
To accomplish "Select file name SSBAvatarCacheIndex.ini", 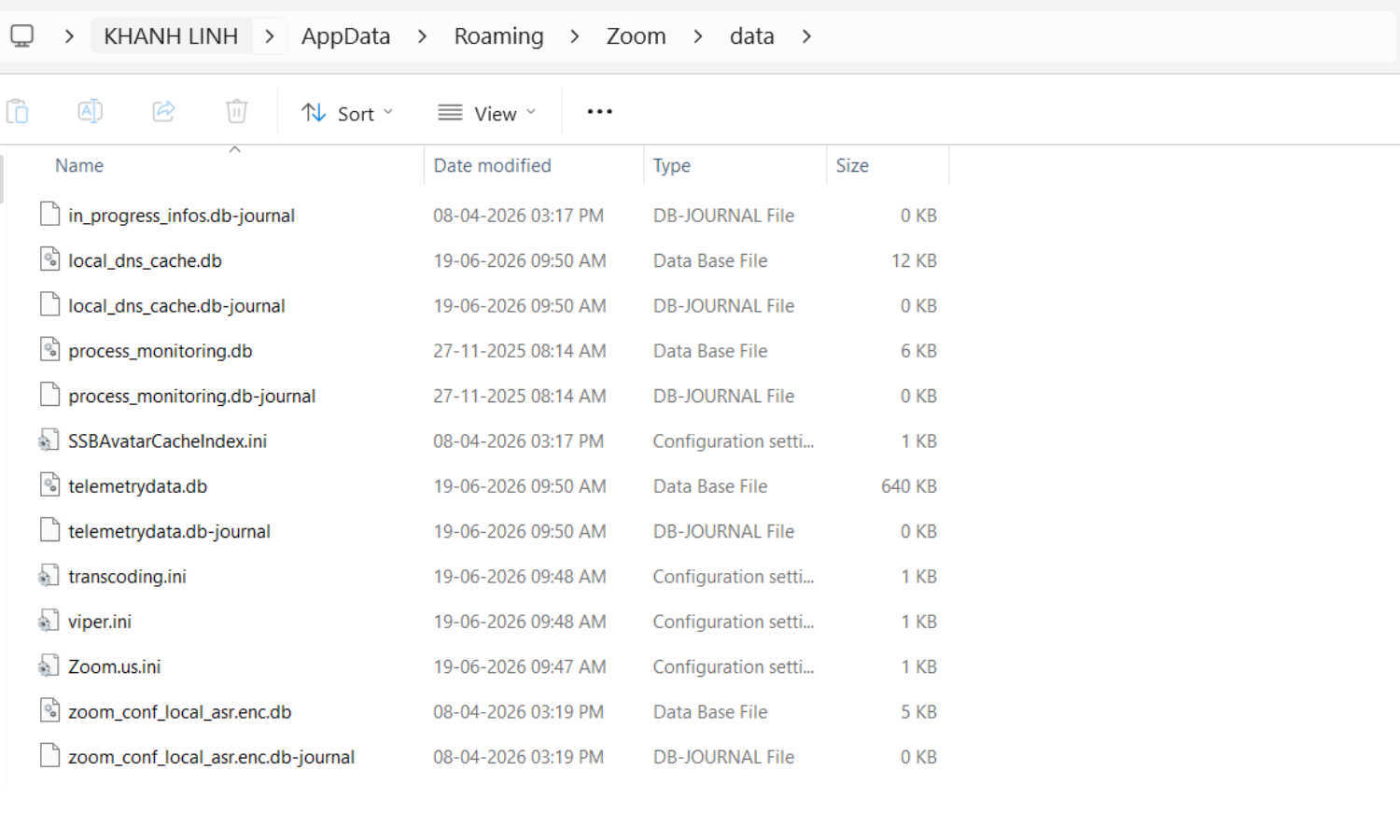I will [167, 441].
